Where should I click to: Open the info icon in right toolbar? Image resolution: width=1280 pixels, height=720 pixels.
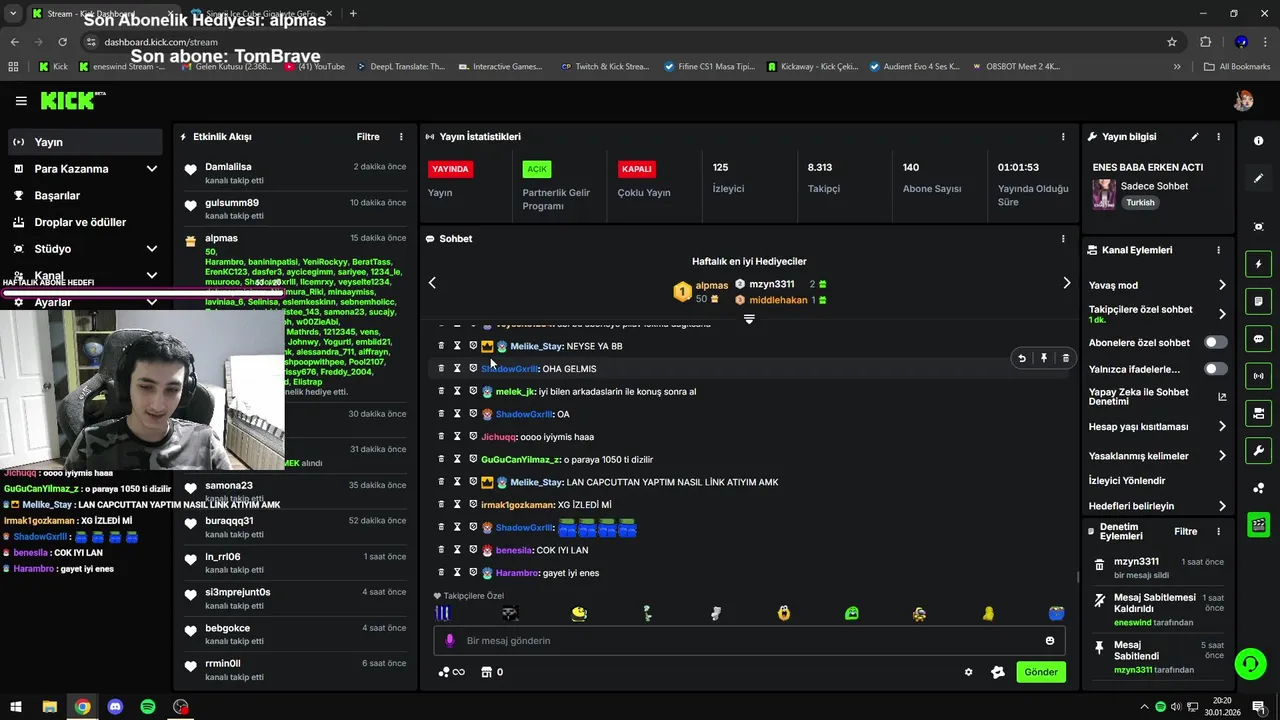click(x=1258, y=141)
